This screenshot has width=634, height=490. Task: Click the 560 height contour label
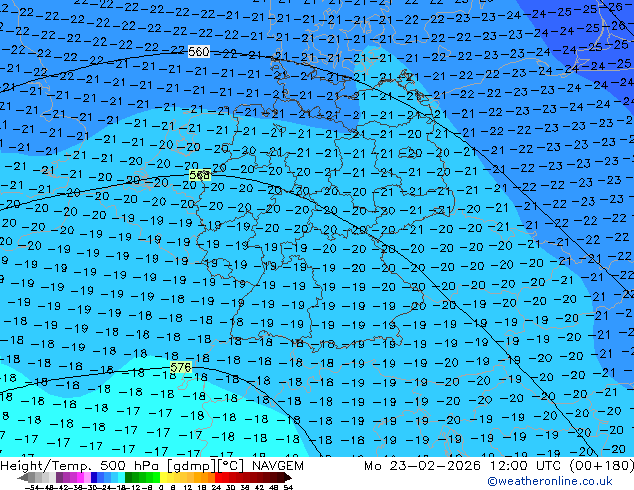coord(199,52)
